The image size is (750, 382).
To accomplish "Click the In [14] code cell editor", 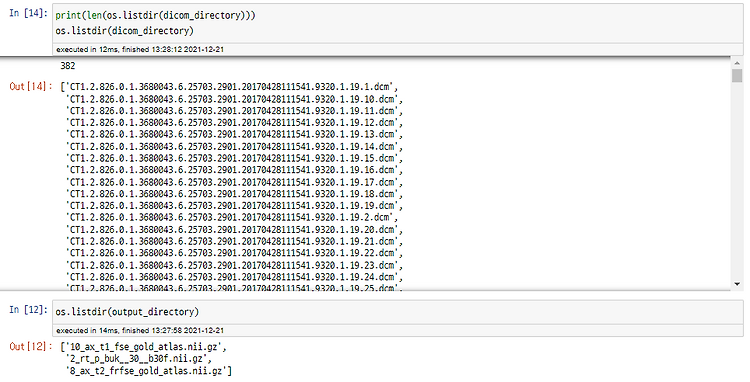I will point(397,23).
